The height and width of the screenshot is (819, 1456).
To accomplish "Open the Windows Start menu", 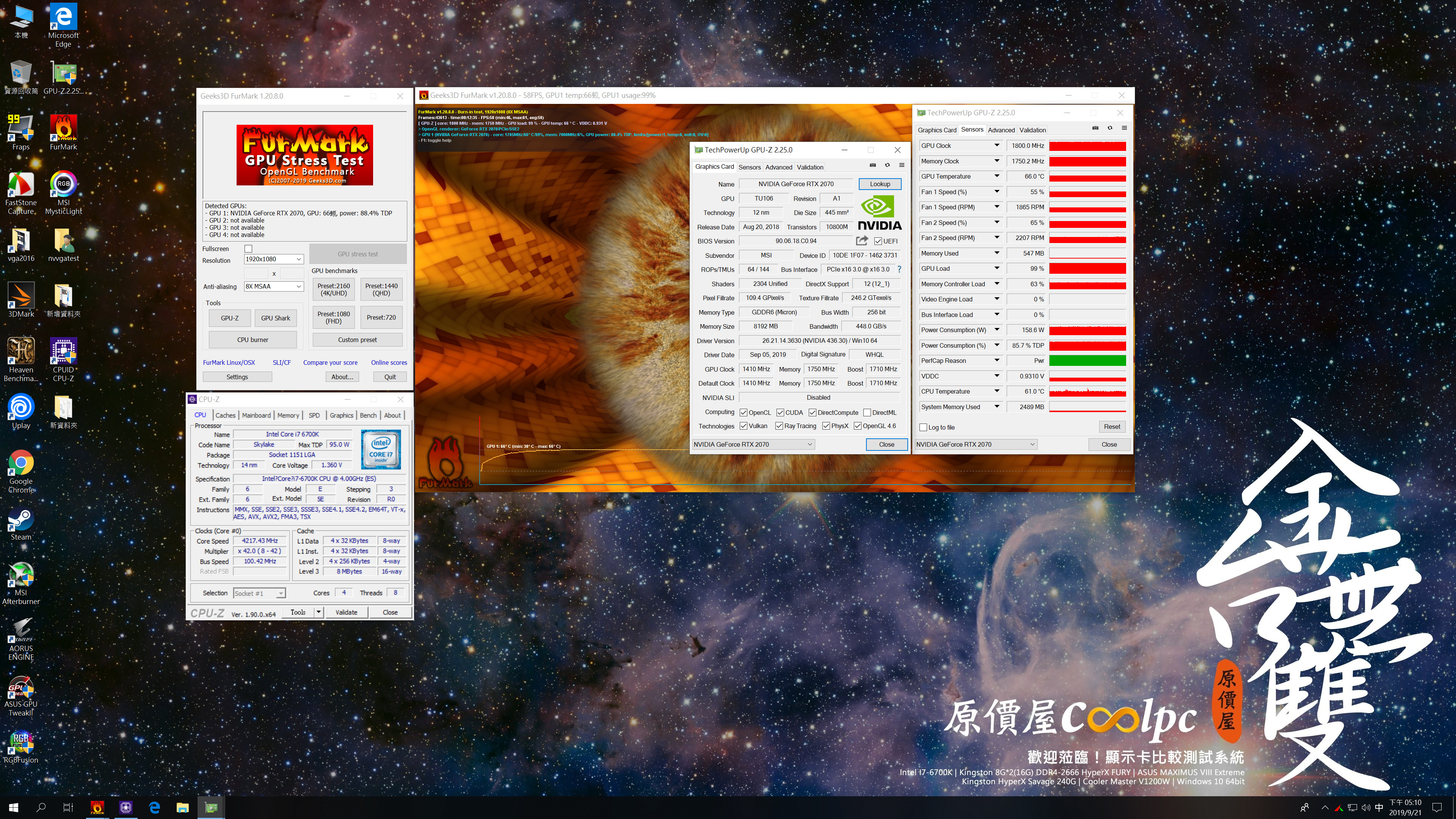I will (14, 807).
